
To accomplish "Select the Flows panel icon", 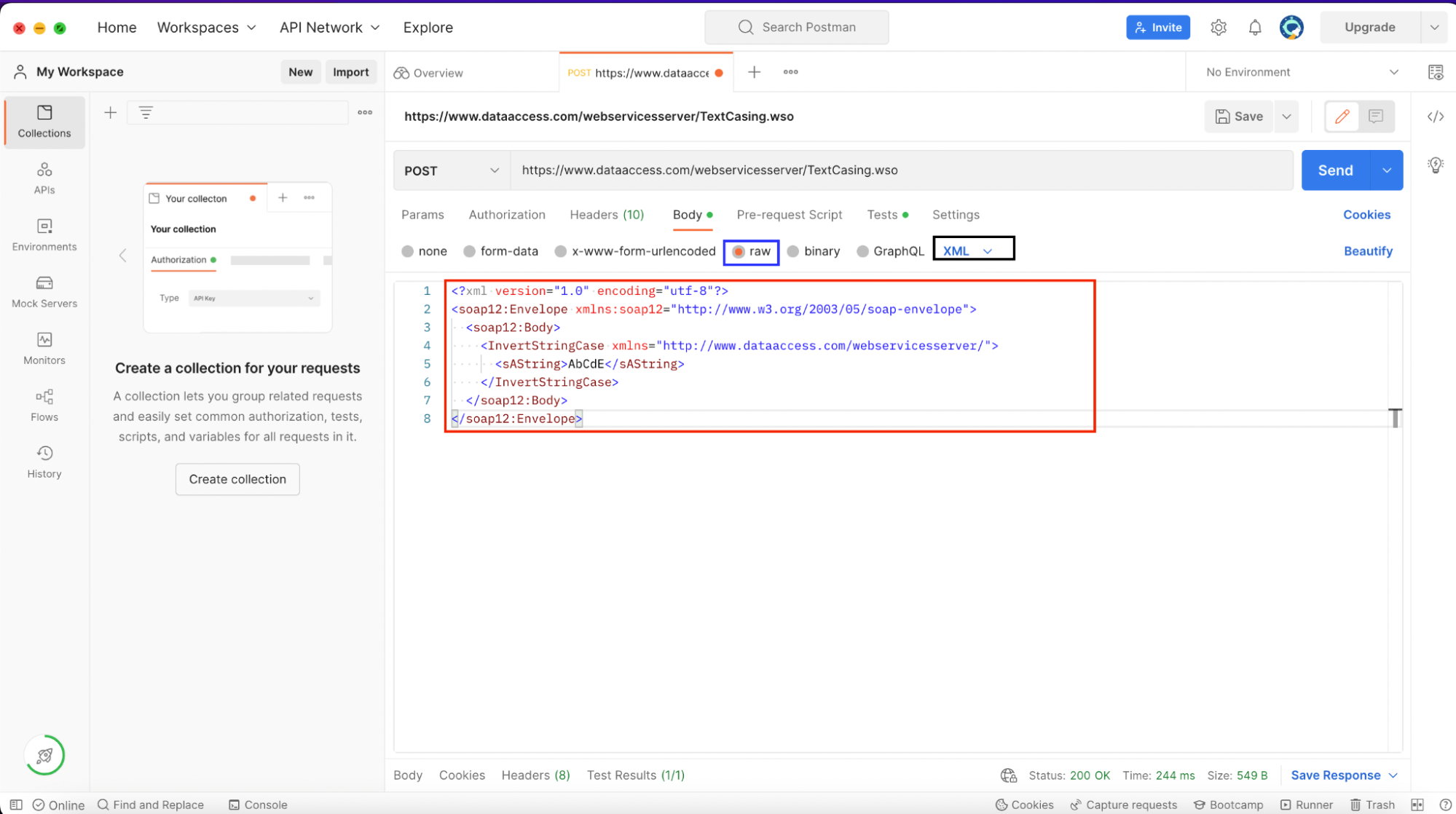I will click(x=44, y=398).
